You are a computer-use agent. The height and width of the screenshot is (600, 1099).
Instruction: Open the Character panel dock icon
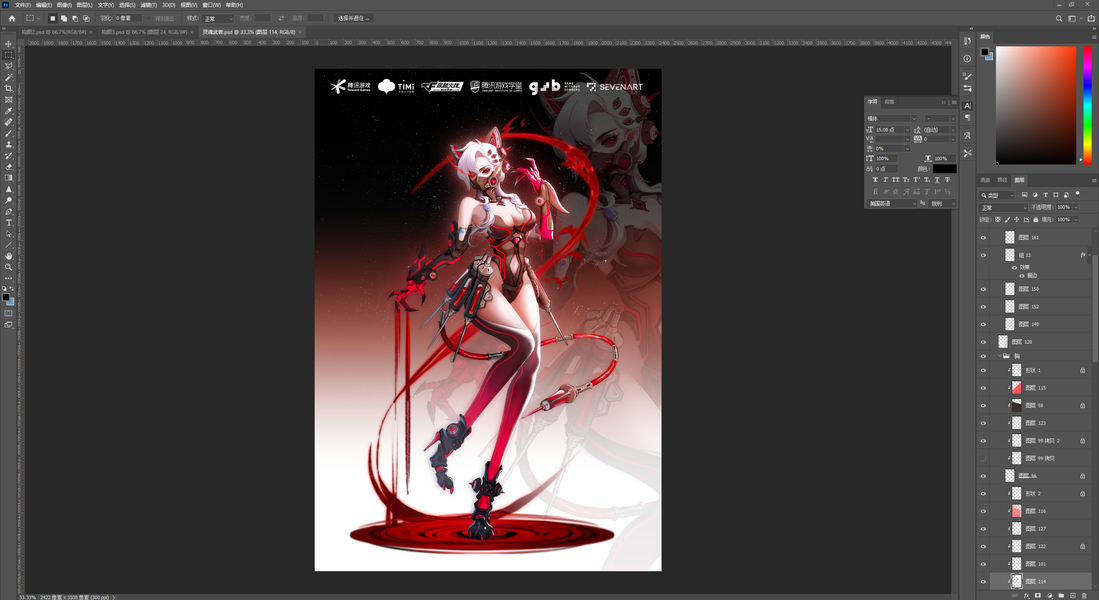pos(967,106)
